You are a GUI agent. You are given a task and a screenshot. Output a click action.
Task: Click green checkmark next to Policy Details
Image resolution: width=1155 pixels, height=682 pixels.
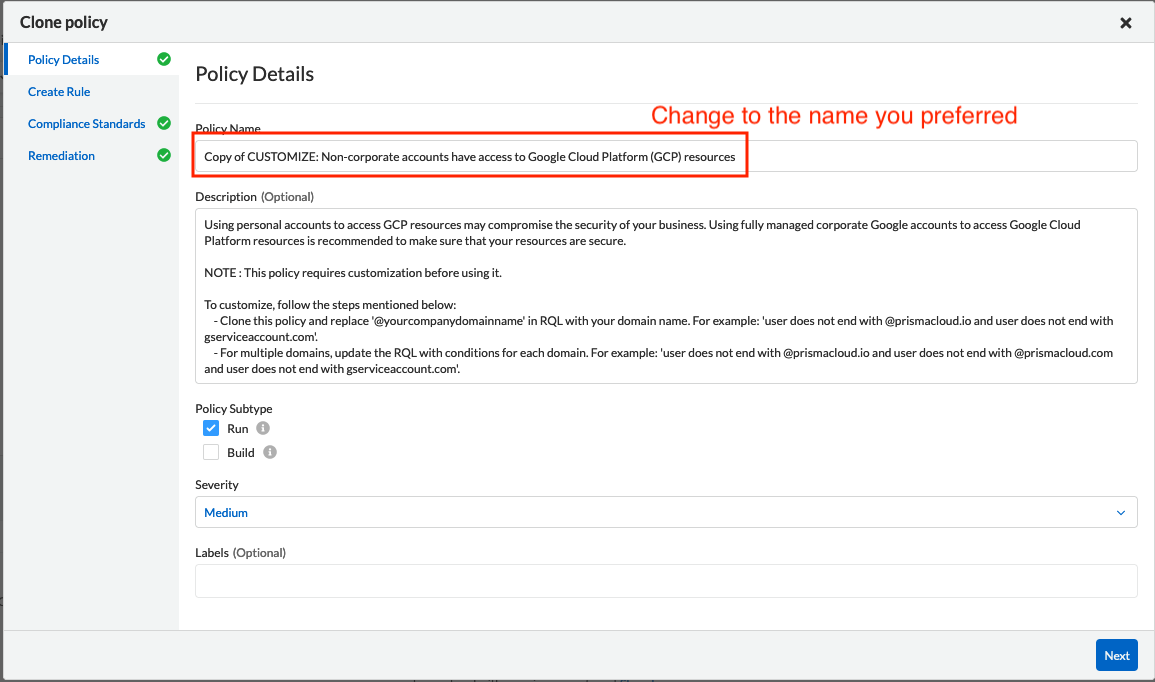[164, 59]
